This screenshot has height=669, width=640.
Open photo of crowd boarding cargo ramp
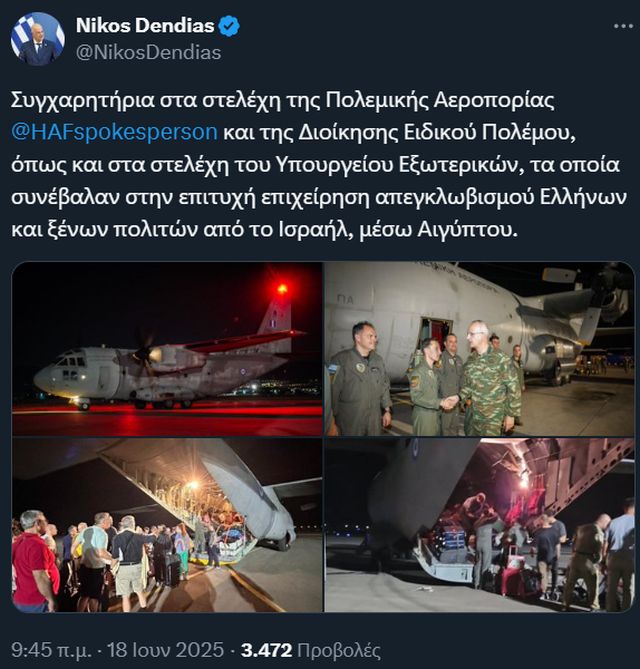pyautogui.click(x=167, y=525)
